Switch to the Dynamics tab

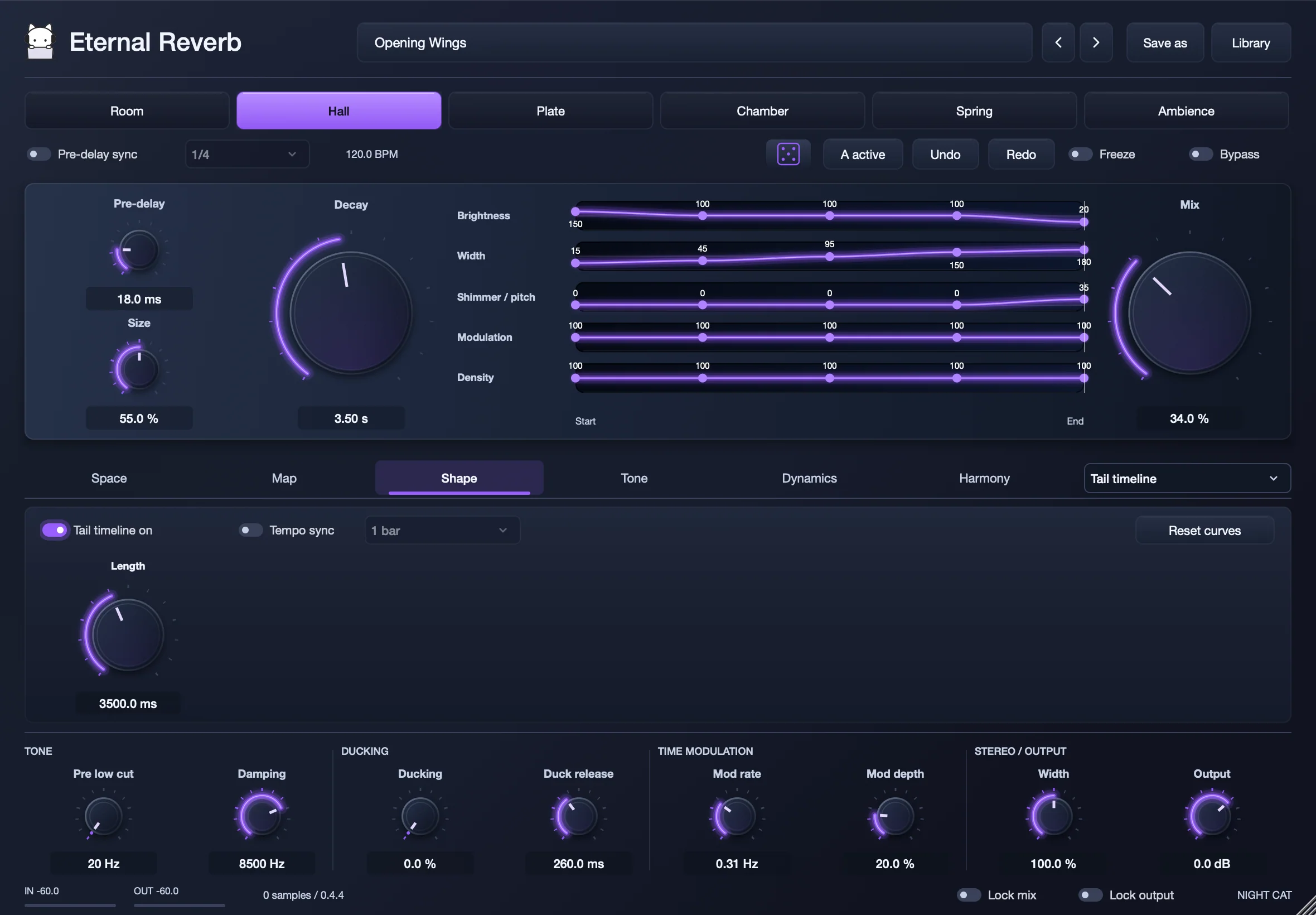click(x=809, y=478)
